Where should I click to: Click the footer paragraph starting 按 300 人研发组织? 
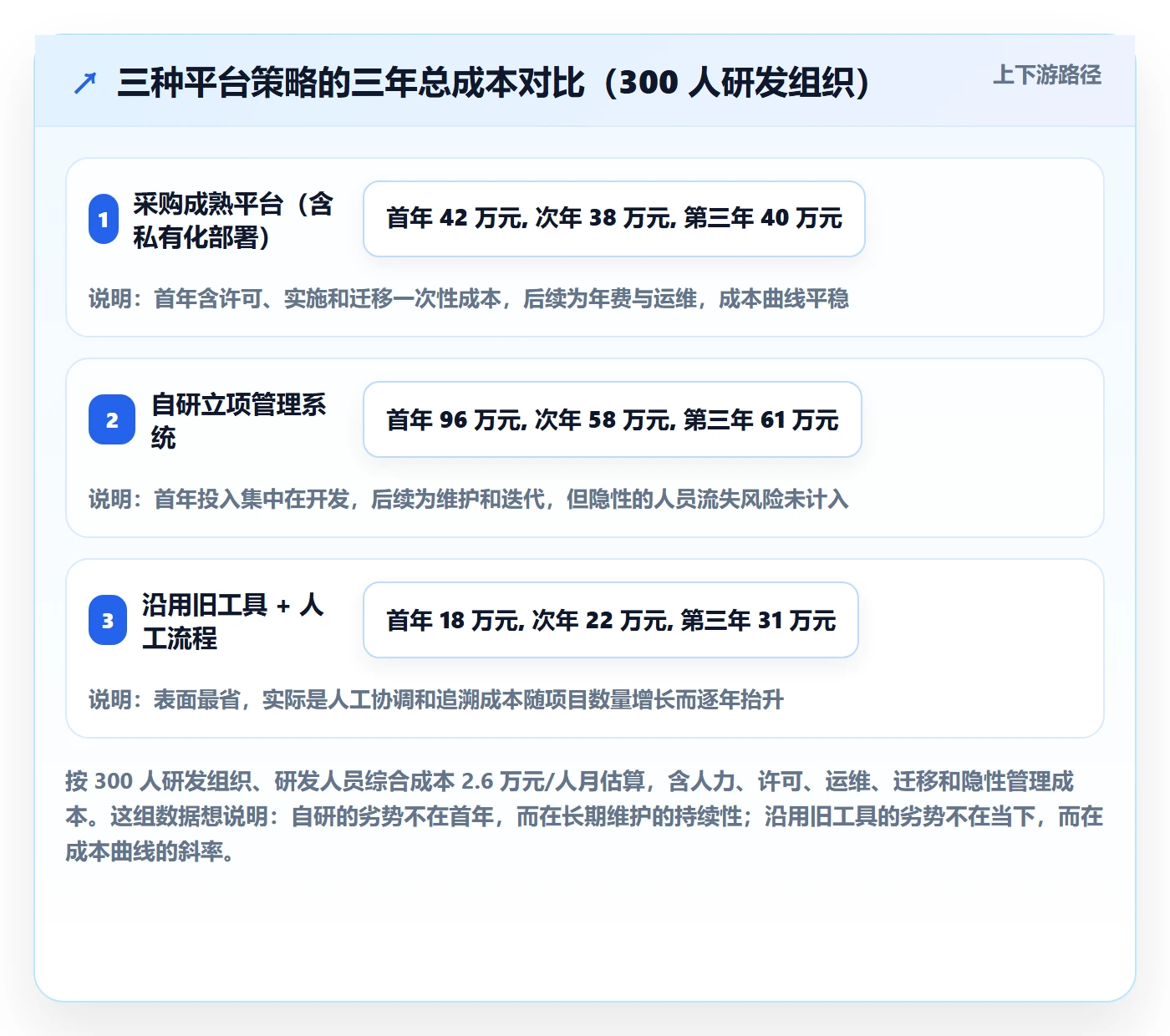(x=584, y=816)
